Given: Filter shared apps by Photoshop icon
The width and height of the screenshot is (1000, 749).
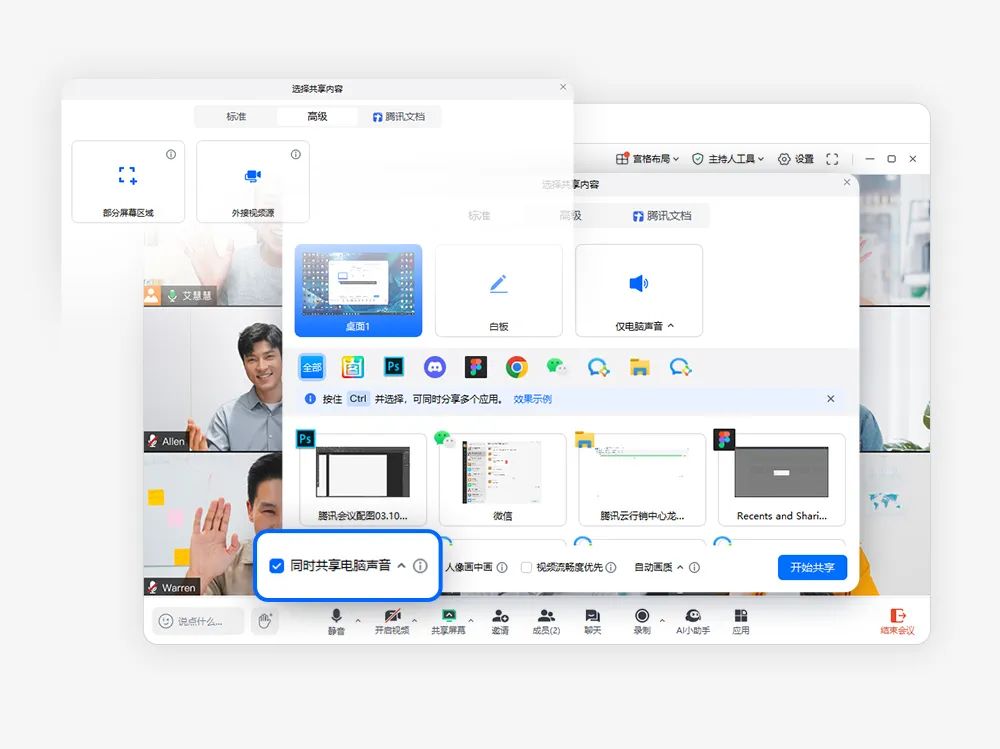Looking at the screenshot, I should click(394, 367).
